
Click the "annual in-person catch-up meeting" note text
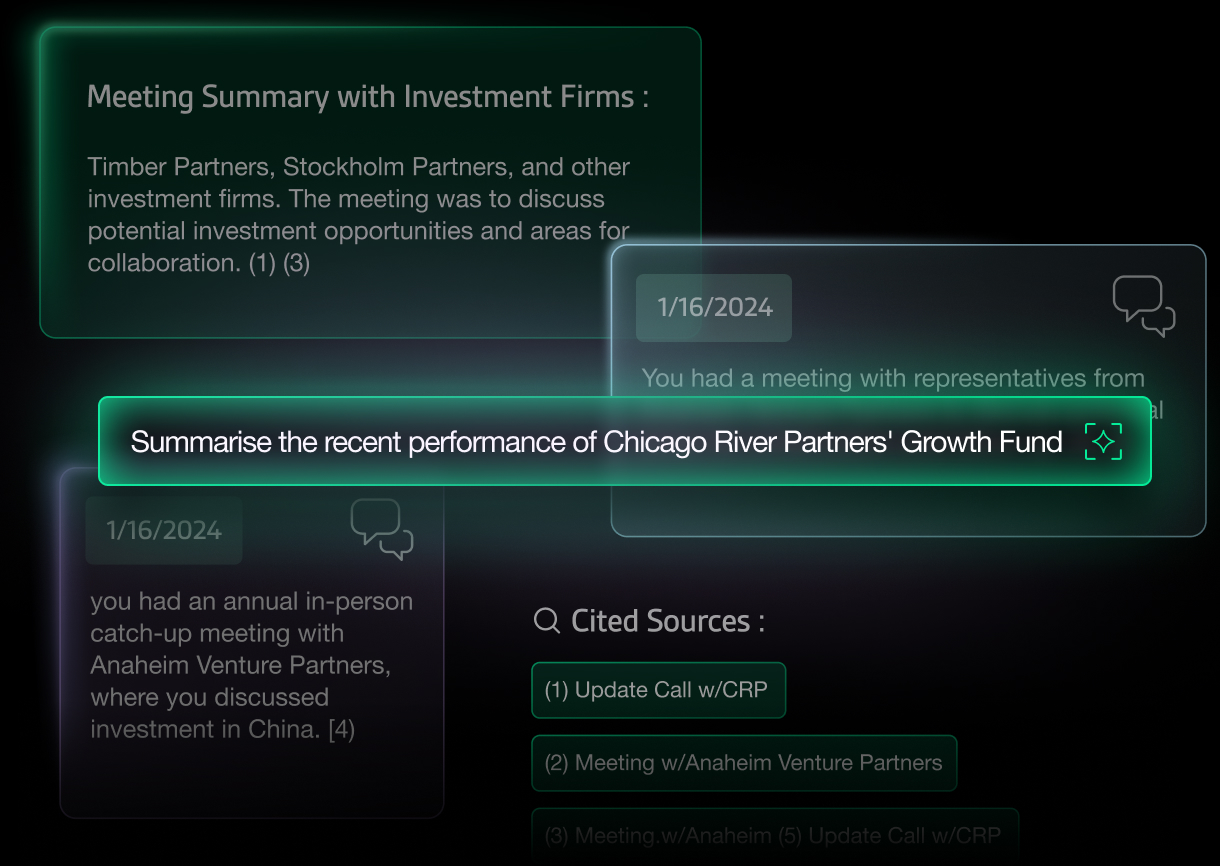tap(251, 617)
